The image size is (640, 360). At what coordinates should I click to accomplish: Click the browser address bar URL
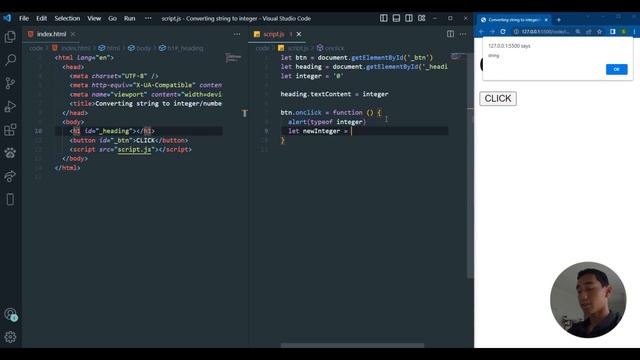coord(545,31)
